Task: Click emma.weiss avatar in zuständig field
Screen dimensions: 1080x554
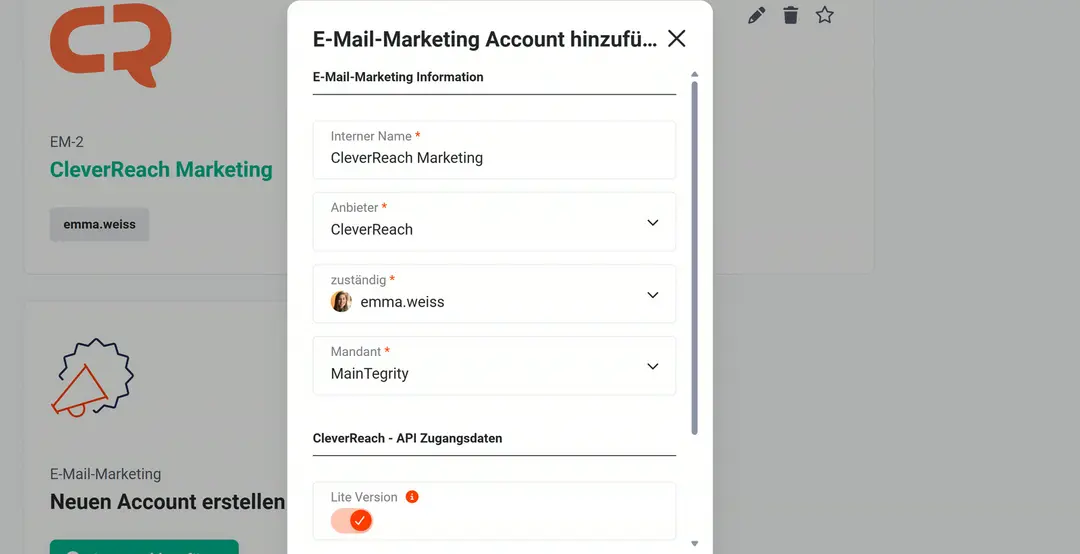Action: [x=341, y=301]
